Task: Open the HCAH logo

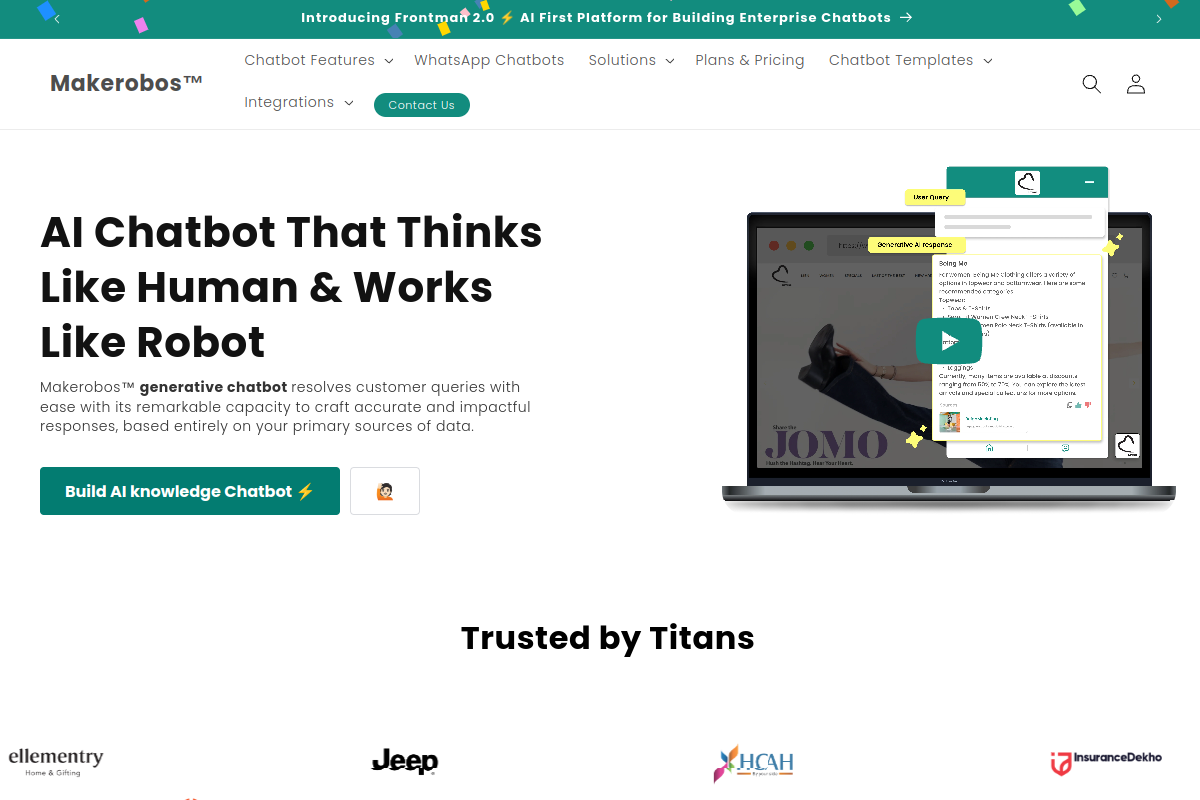Action: (754, 763)
